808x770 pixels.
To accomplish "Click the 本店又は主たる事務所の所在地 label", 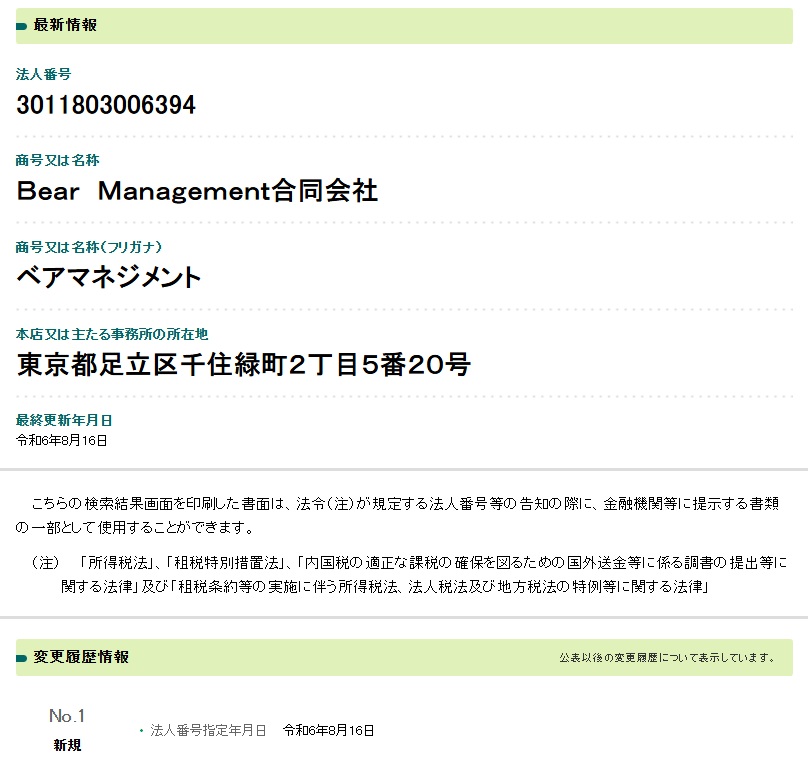I will pyautogui.click(x=112, y=334).
